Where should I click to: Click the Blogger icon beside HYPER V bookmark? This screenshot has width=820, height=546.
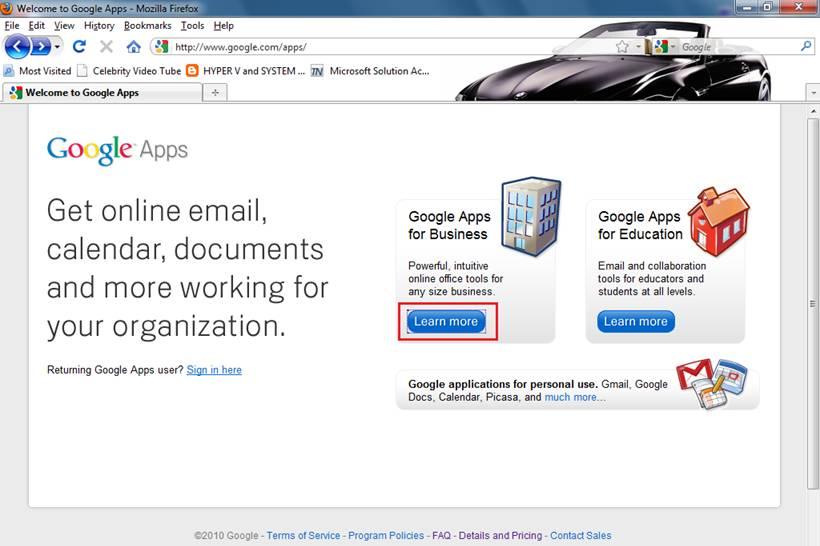click(x=192, y=71)
